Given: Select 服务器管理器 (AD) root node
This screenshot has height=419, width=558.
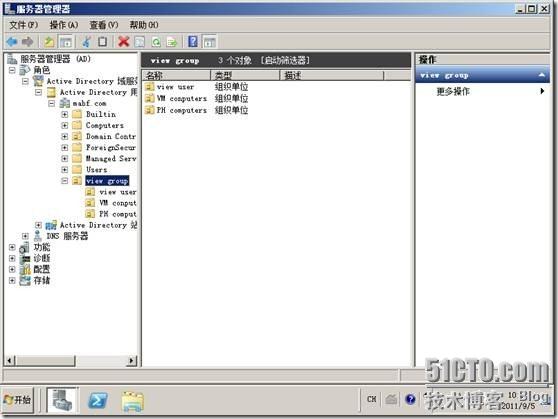Looking at the screenshot, I should (55, 59).
